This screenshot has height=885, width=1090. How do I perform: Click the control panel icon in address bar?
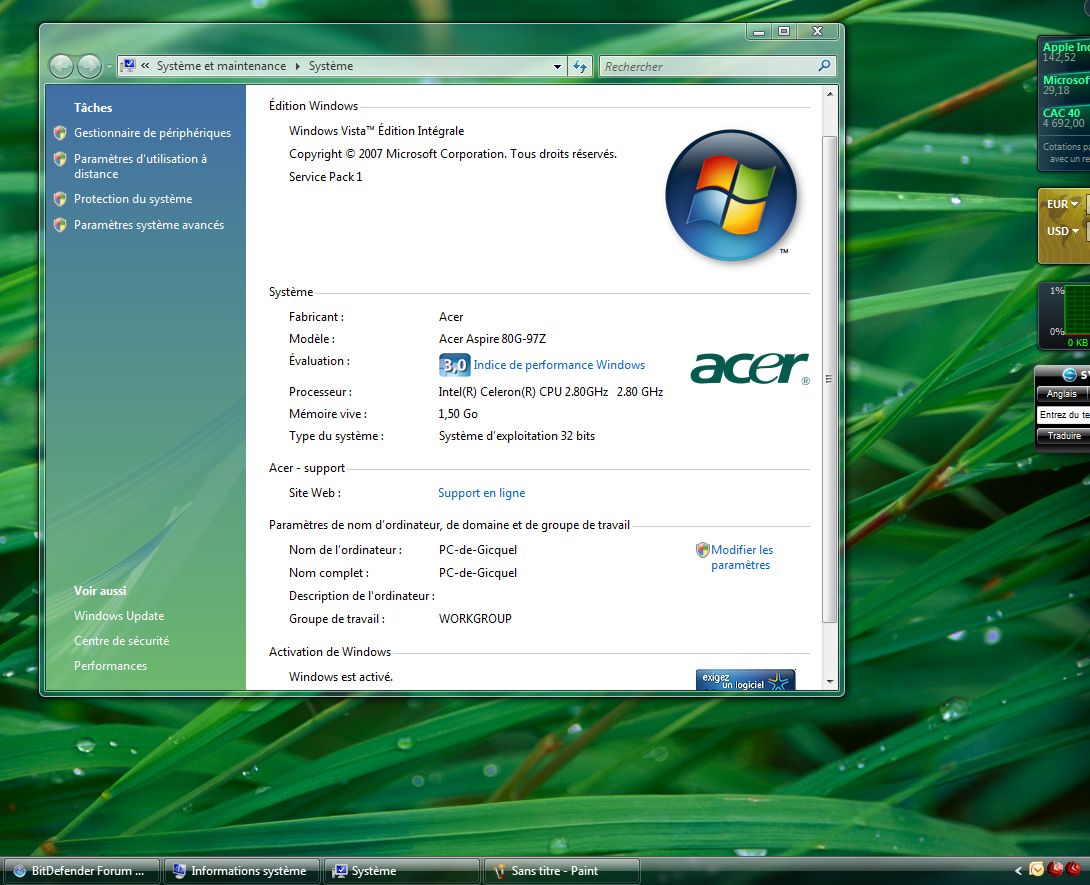pos(129,65)
